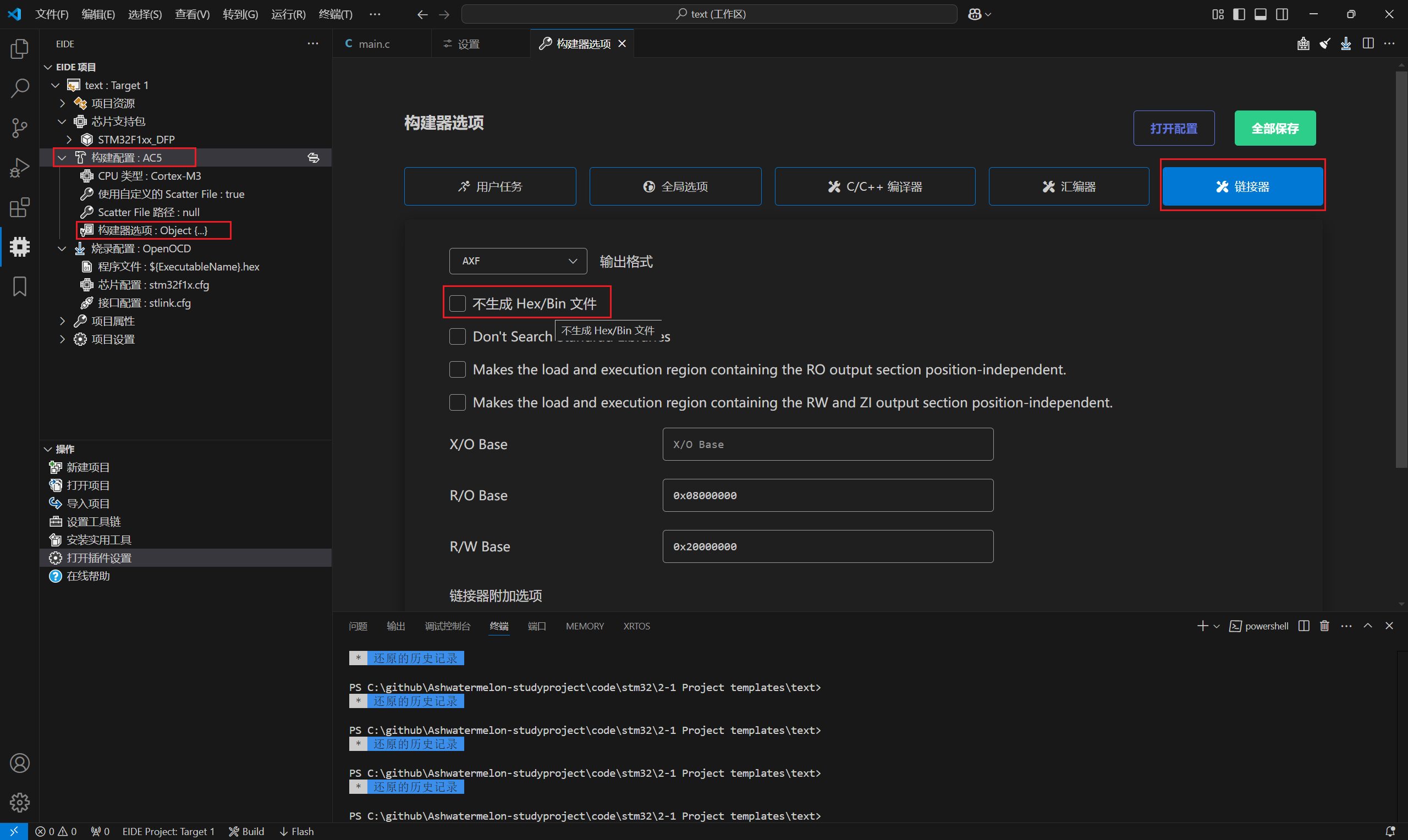Switch to the main.c editor tab
This screenshot has width=1408, height=840.
(373, 43)
